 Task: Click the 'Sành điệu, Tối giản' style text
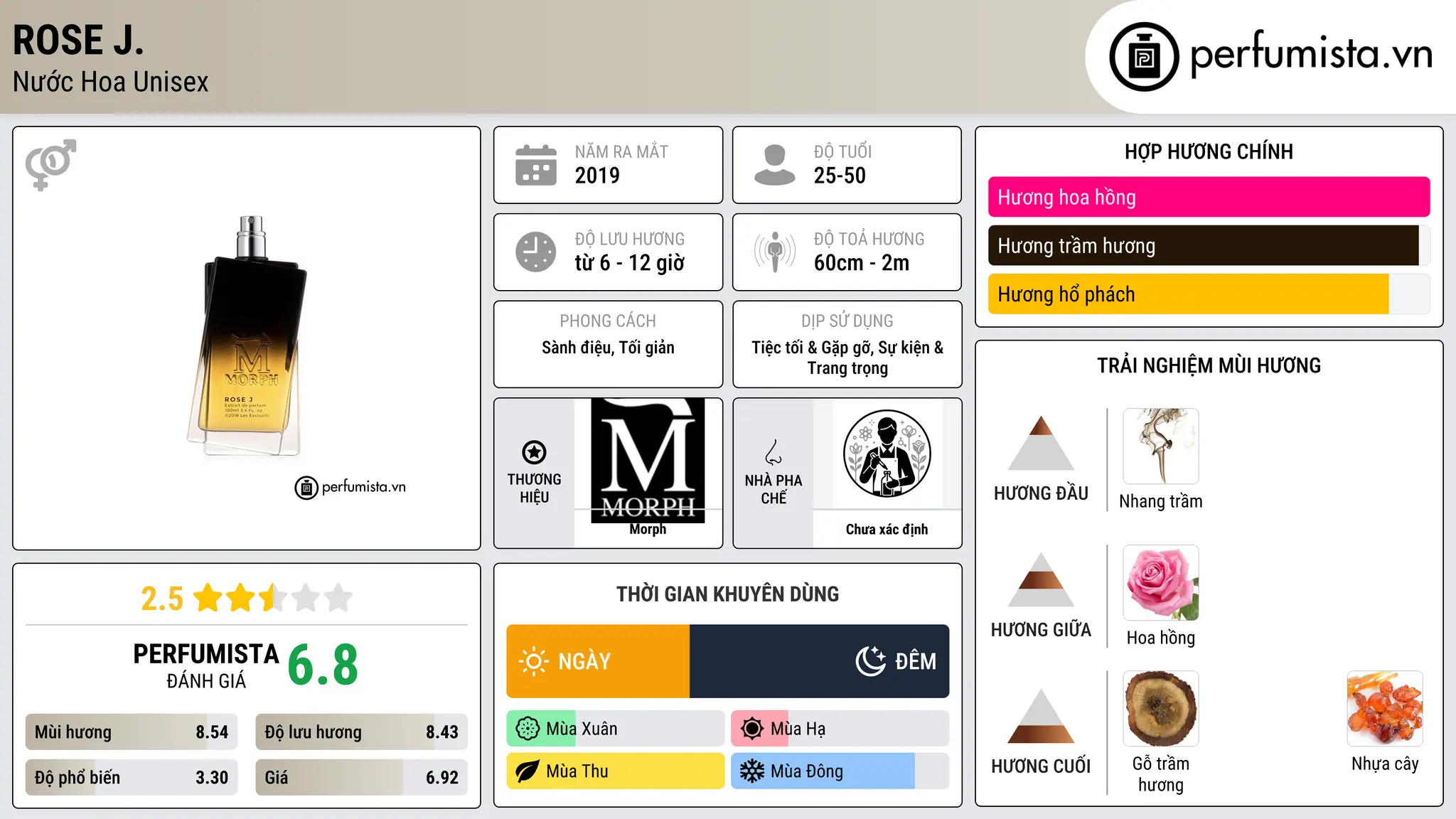coord(608,348)
